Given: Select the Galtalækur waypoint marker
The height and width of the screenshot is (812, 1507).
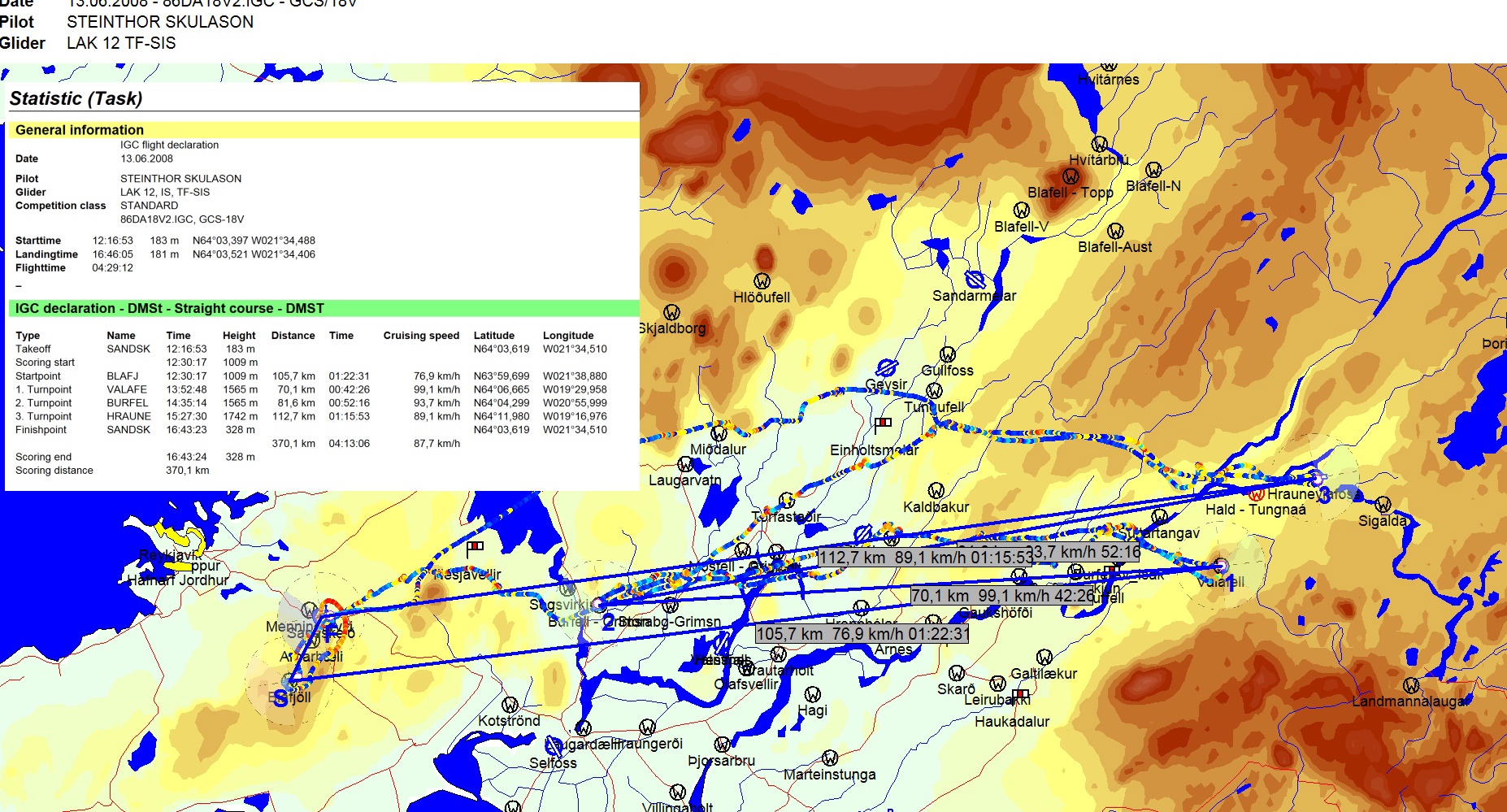Looking at the screenshot, I should (x=1044, y=657).
